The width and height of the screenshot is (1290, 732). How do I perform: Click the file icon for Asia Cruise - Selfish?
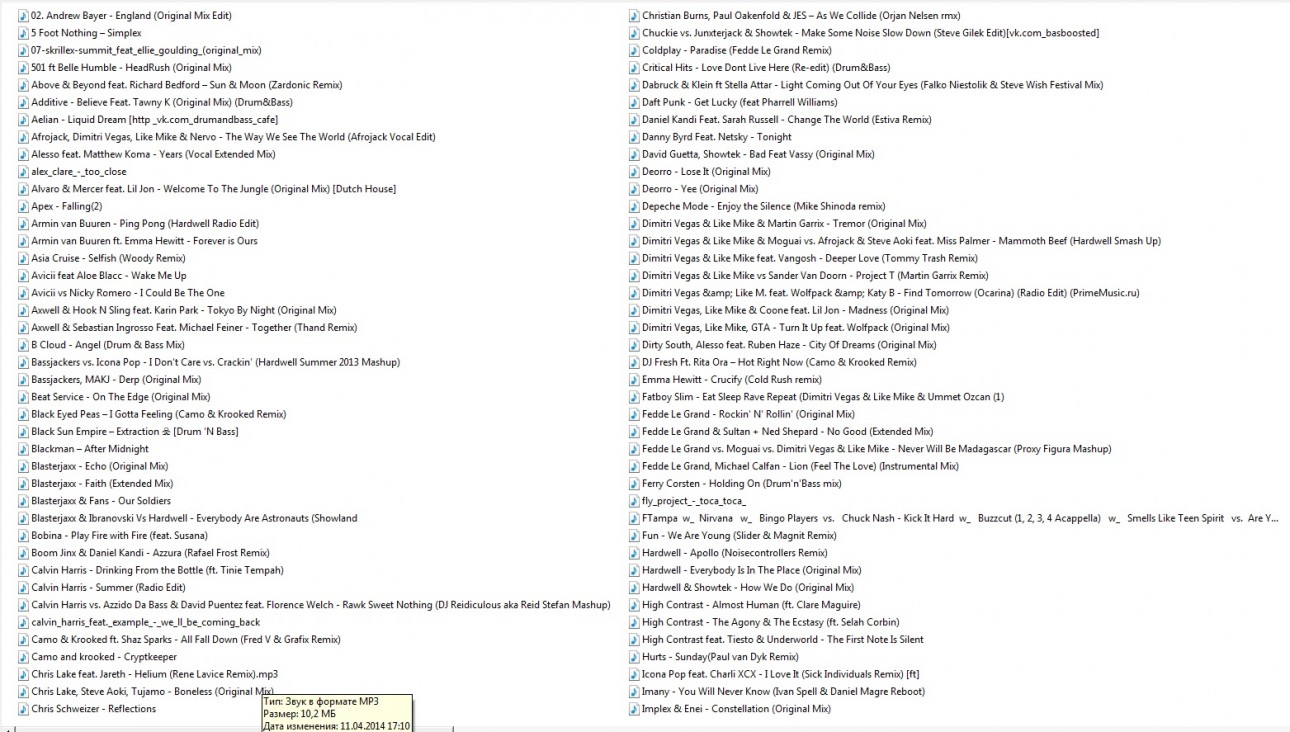click(x=23, y=258)
